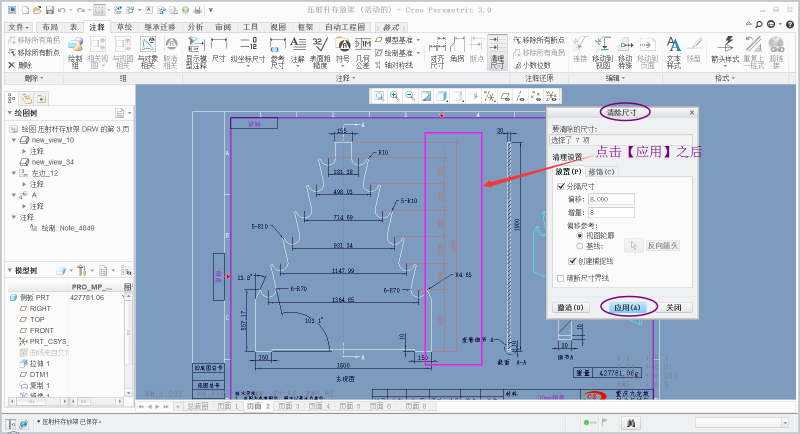
Task: Toggle the 创建捕捉线 checkbox
Action: point(572,261)
